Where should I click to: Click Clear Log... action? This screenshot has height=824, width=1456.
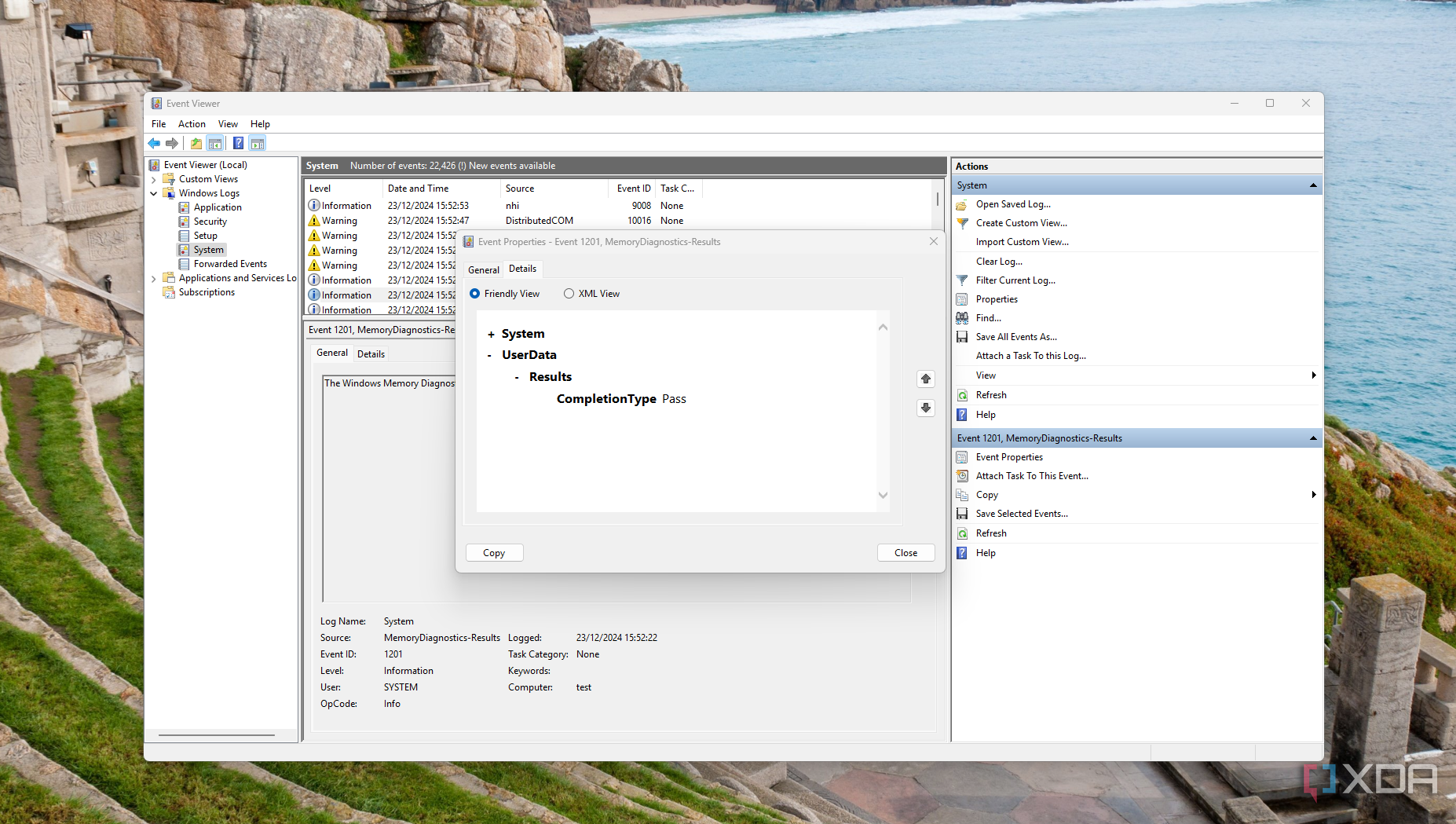coord(999,262)
